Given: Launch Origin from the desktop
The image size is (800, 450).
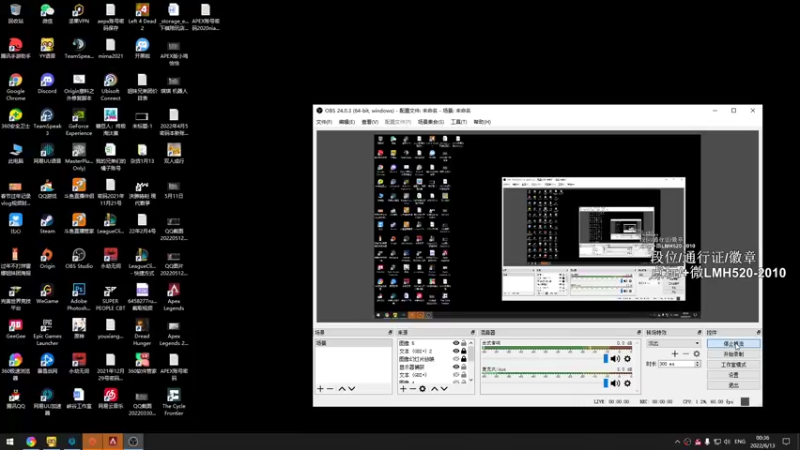Looking at the screenshot, I should coord(47,259).
